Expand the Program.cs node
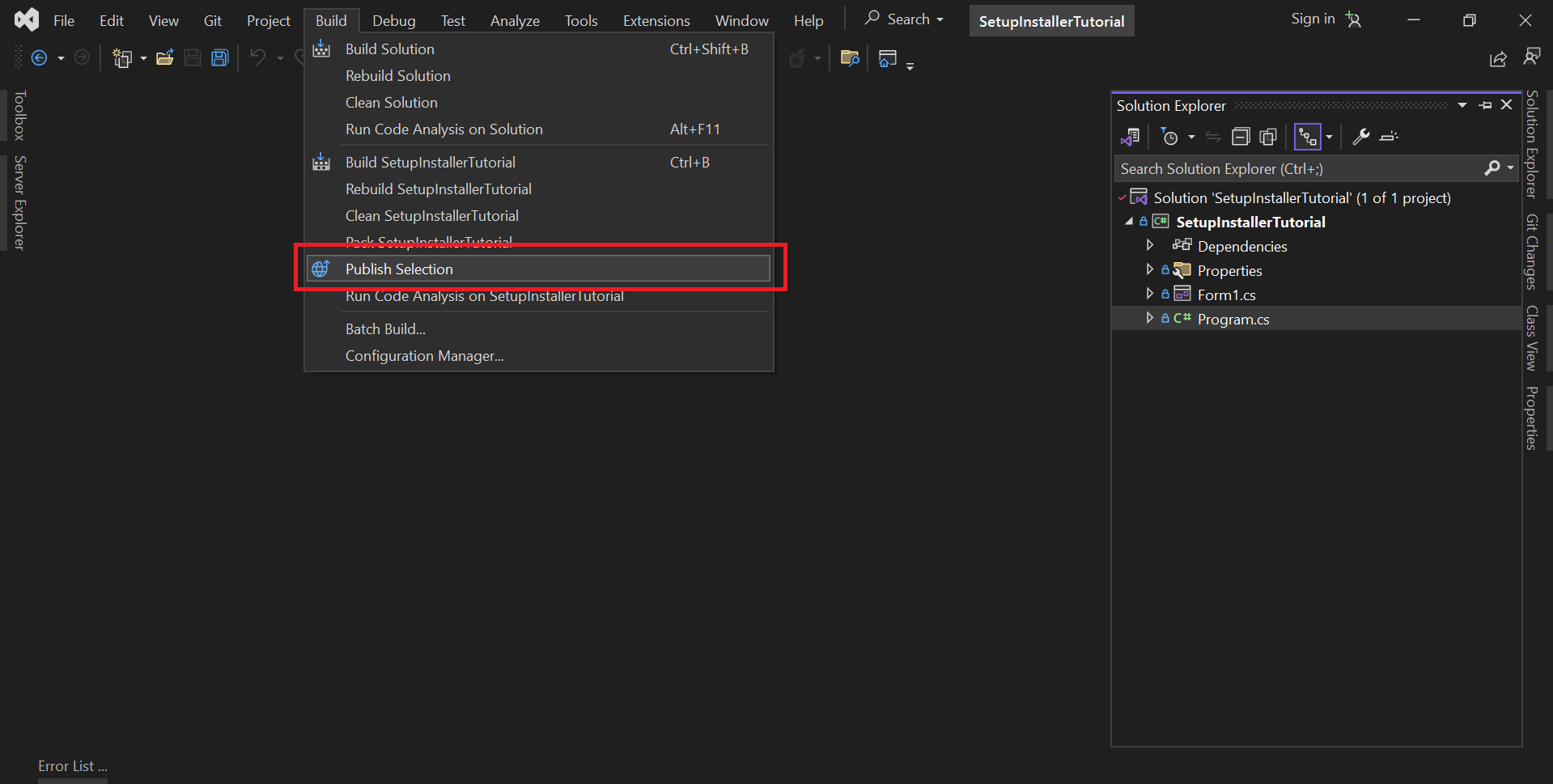Screen dimensions: 1553x784 pyautogui.click(x=1149, y=318)
